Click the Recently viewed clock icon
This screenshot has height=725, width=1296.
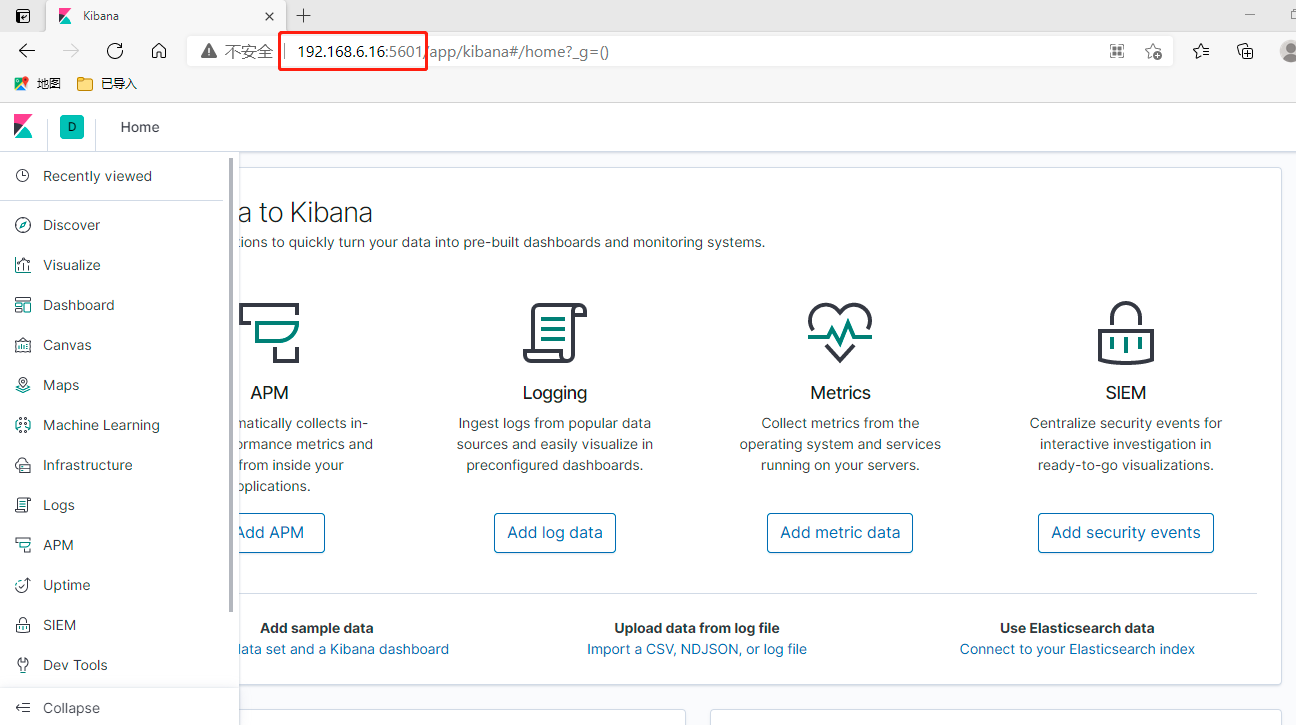point(23,176)
